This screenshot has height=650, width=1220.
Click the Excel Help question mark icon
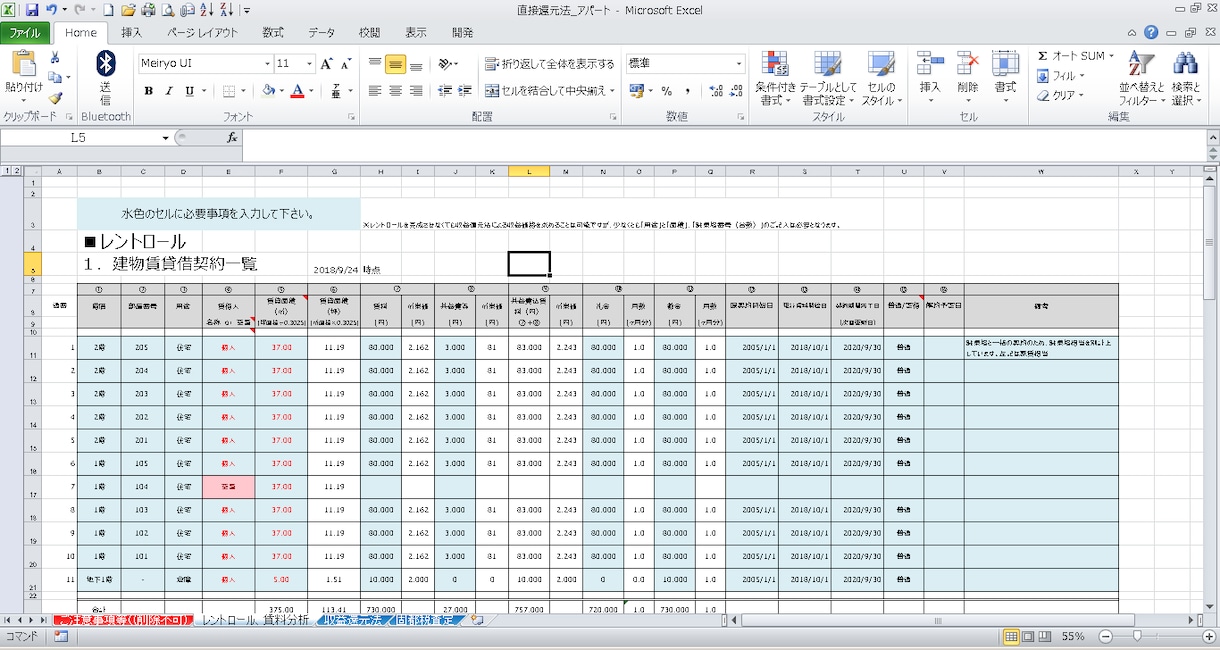point(1152,33)
